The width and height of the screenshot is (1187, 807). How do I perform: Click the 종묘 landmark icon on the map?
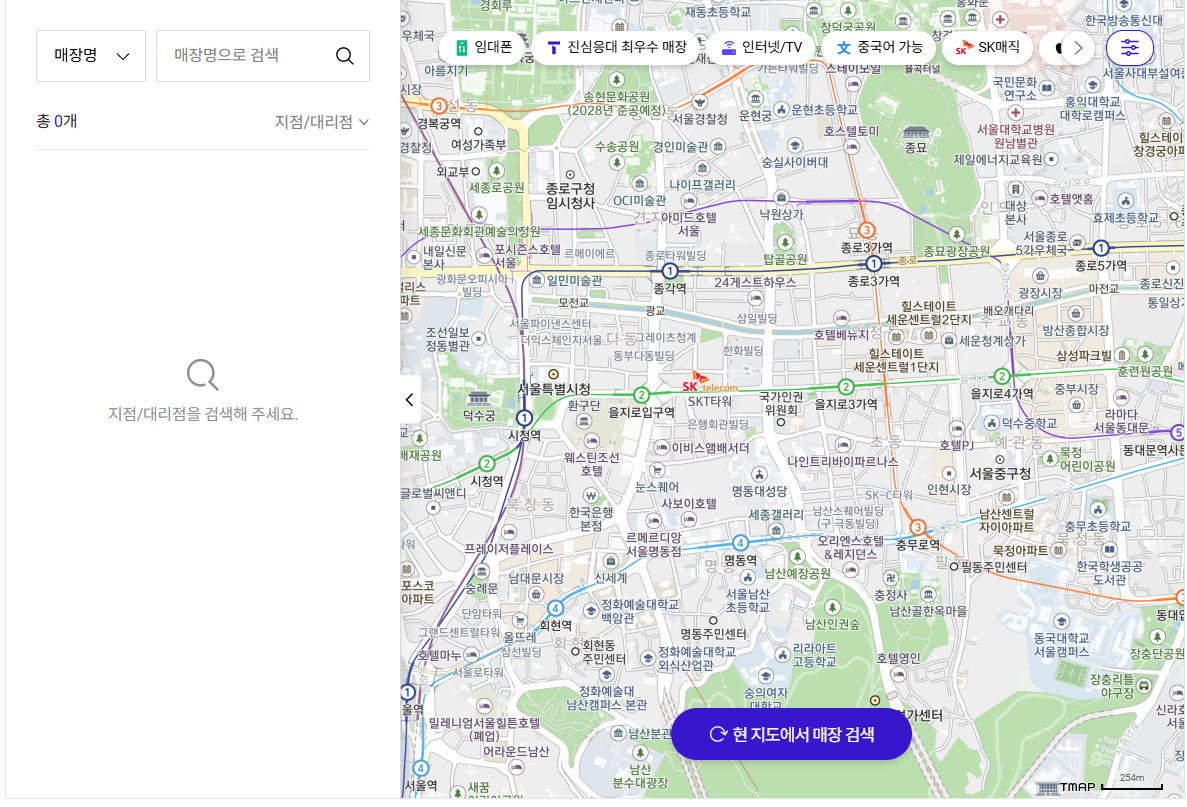(x=915, y=133)
